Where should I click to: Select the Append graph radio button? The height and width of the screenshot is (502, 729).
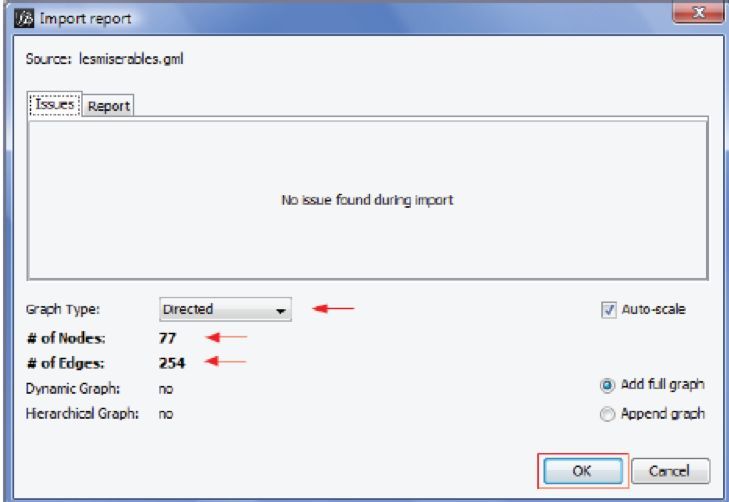click(x=607, y=414)
